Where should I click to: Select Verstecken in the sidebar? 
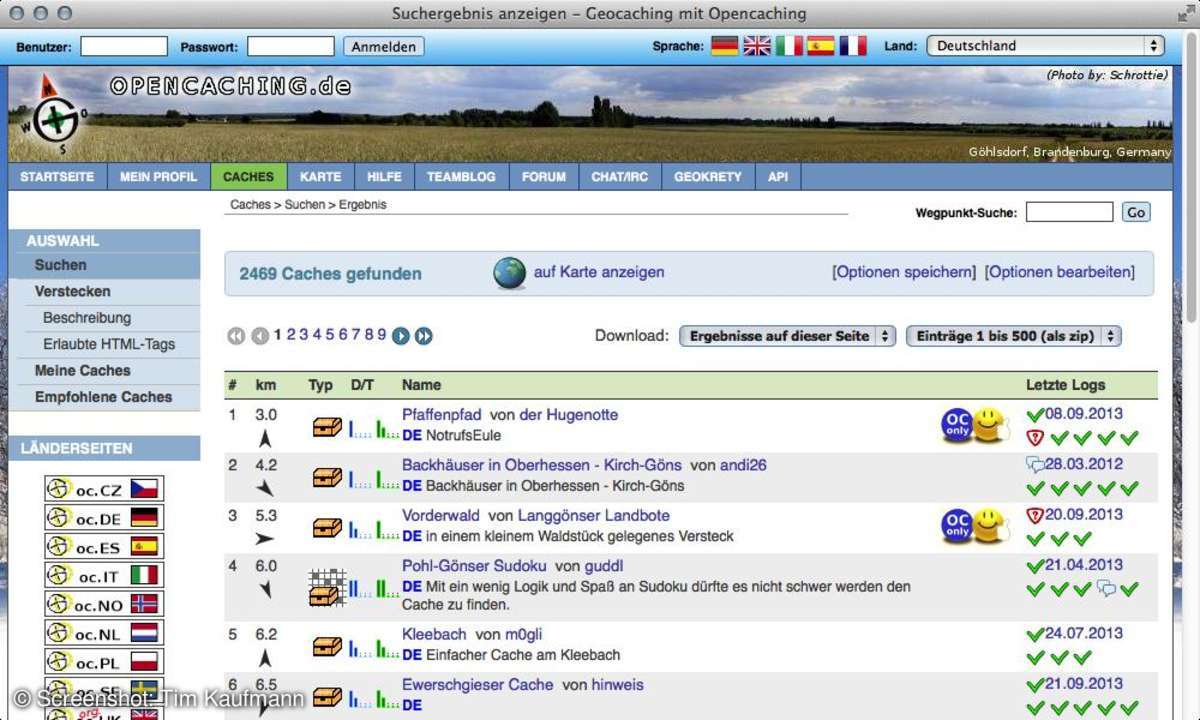tap(104, 292)
